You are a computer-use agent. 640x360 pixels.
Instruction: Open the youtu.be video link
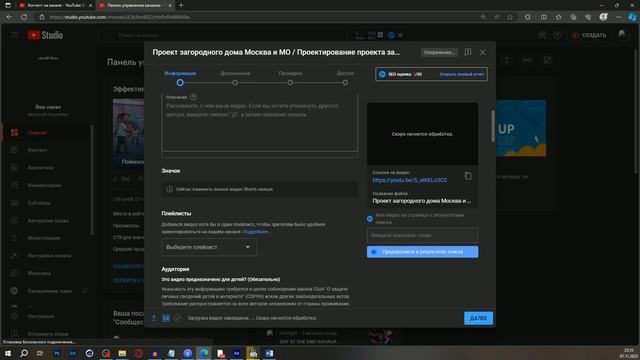click(x=409, y=180)
